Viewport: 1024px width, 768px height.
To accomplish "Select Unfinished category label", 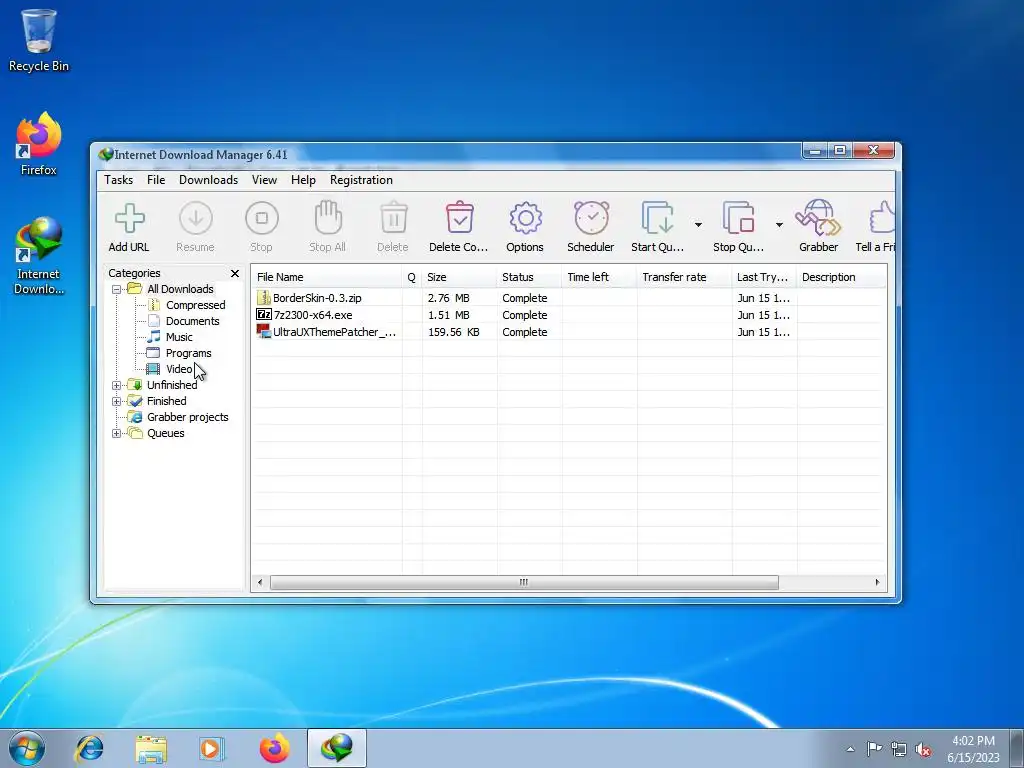I will tap(172, 385).
